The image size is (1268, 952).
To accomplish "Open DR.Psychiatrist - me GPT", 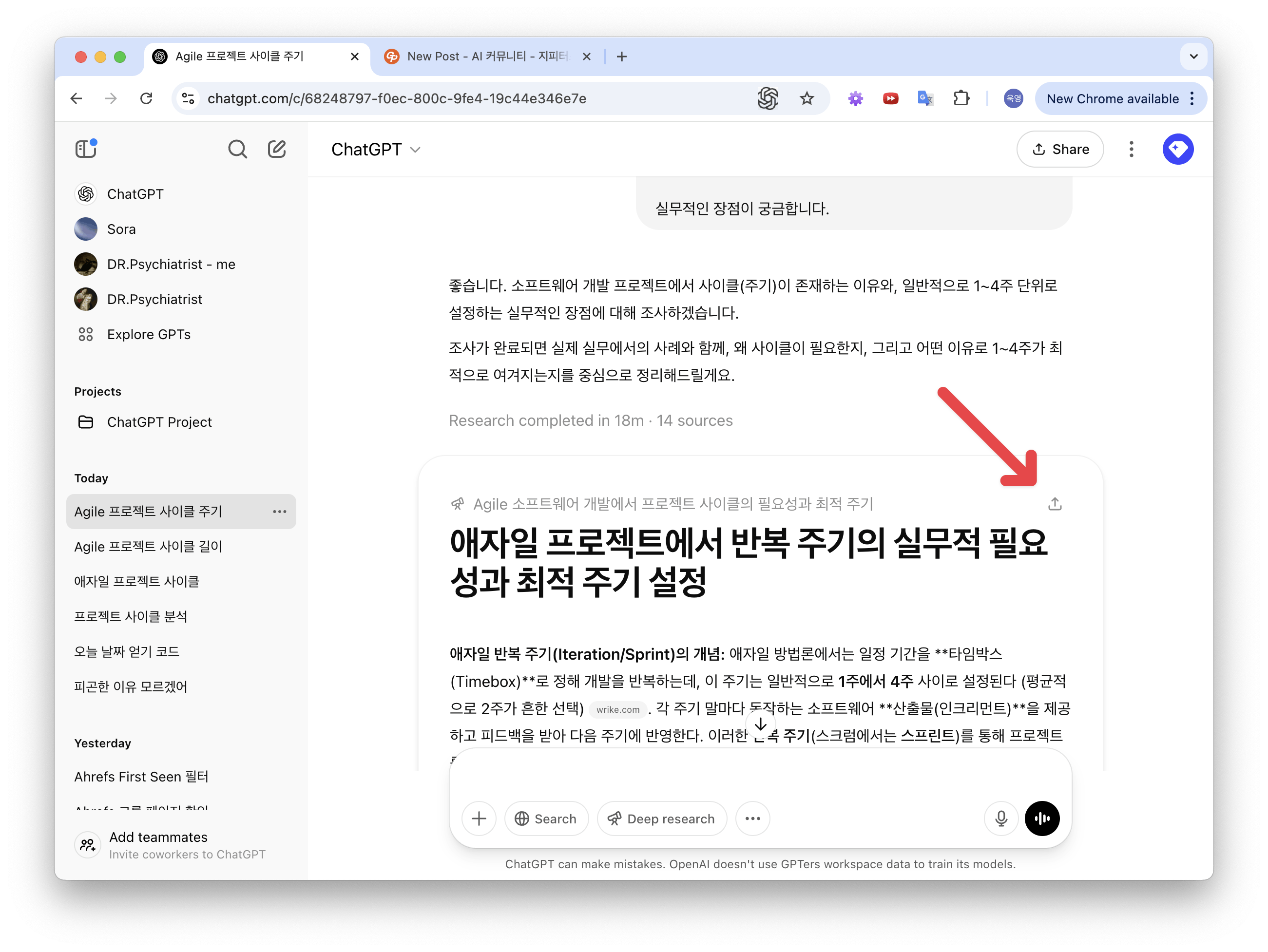I will 181,264.
